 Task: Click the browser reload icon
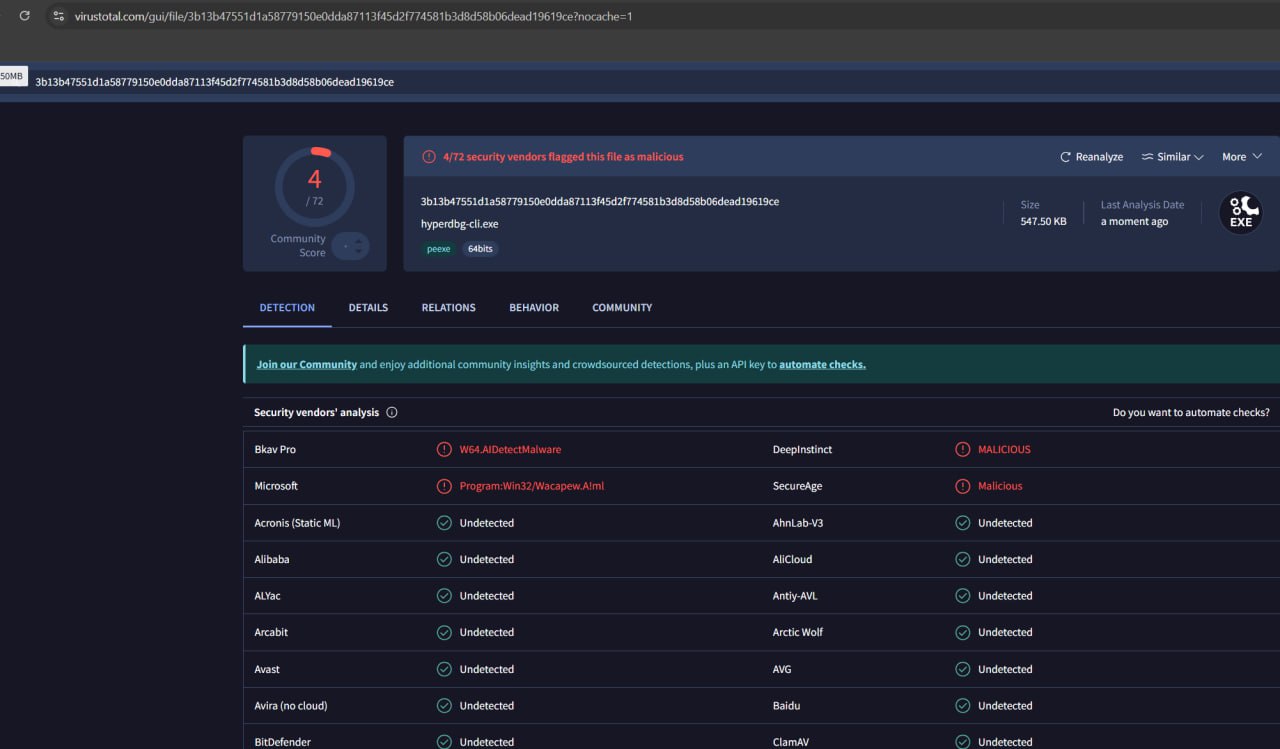(25, 16)
